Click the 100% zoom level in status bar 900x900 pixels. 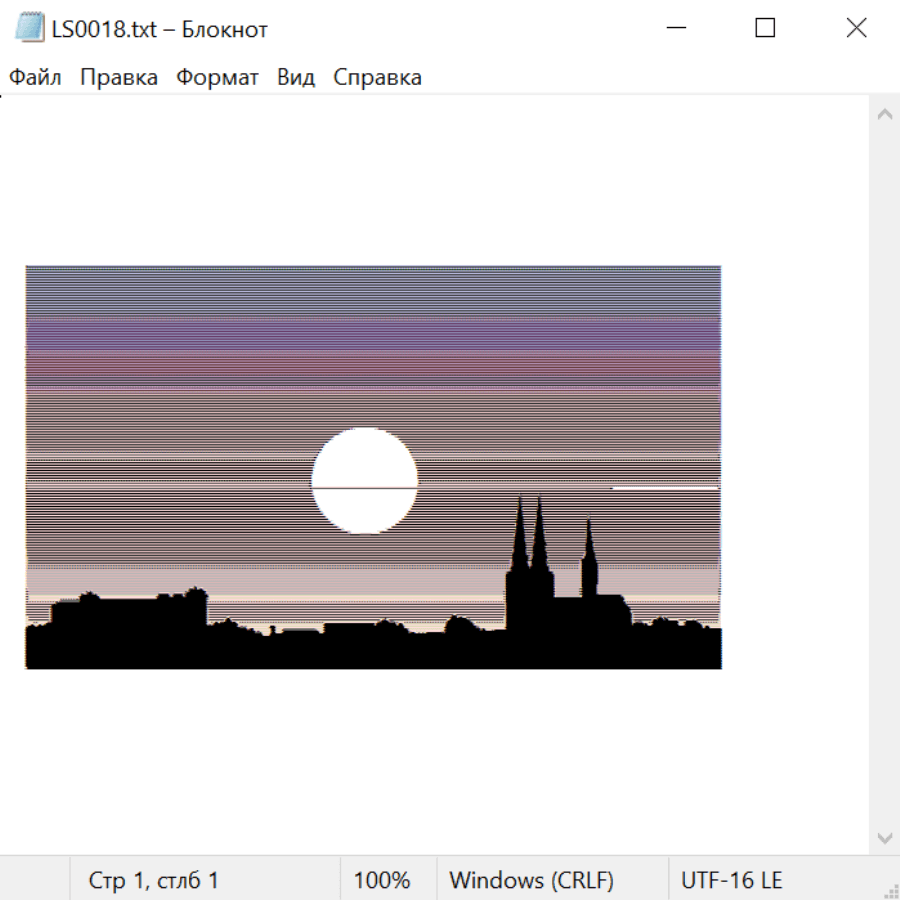[382, 880]
